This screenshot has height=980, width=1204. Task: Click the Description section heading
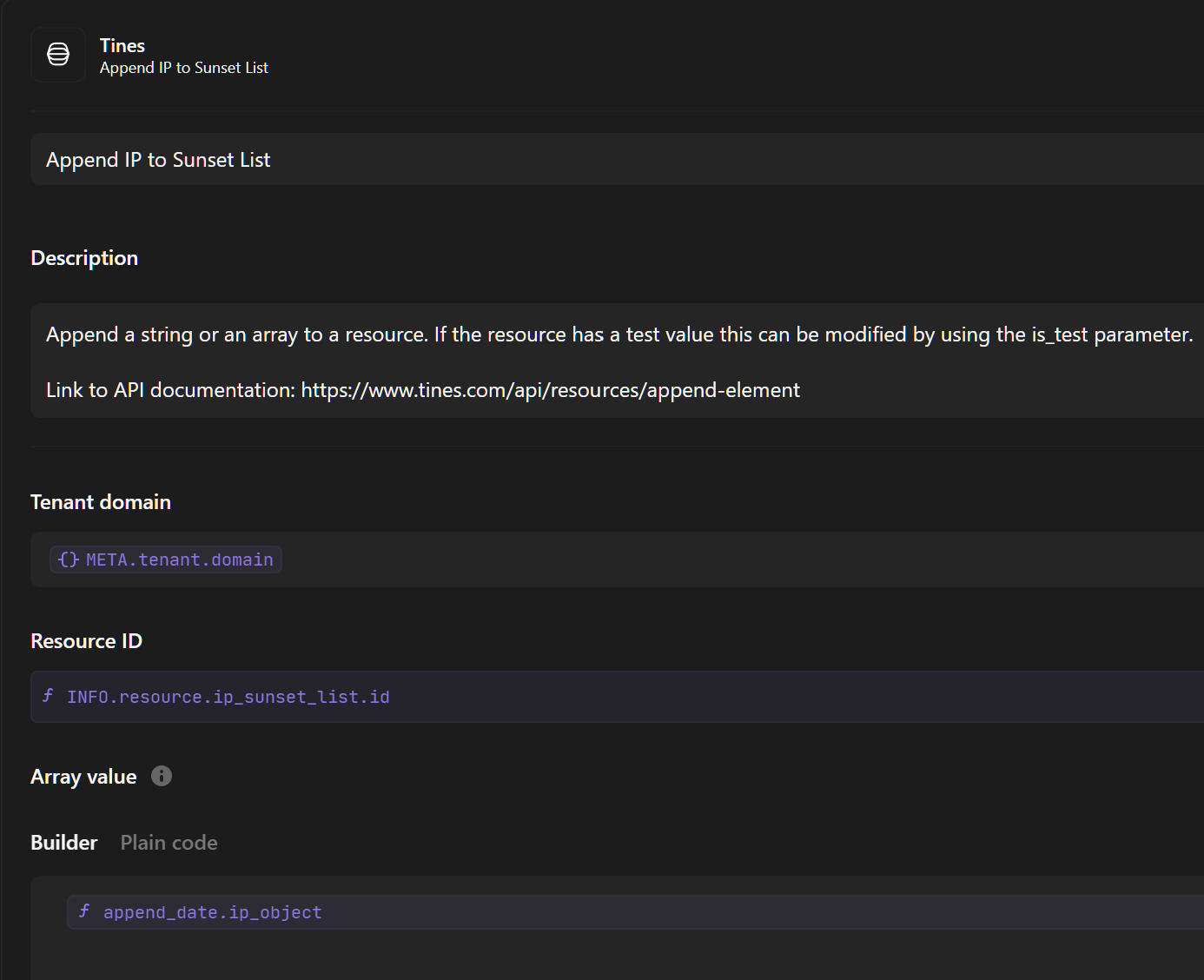[84, 258]
